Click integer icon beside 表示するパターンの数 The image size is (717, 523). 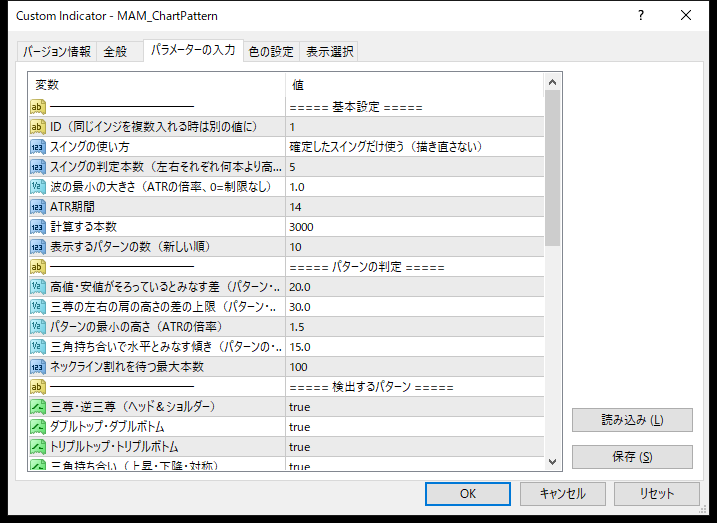click(38, 247)
